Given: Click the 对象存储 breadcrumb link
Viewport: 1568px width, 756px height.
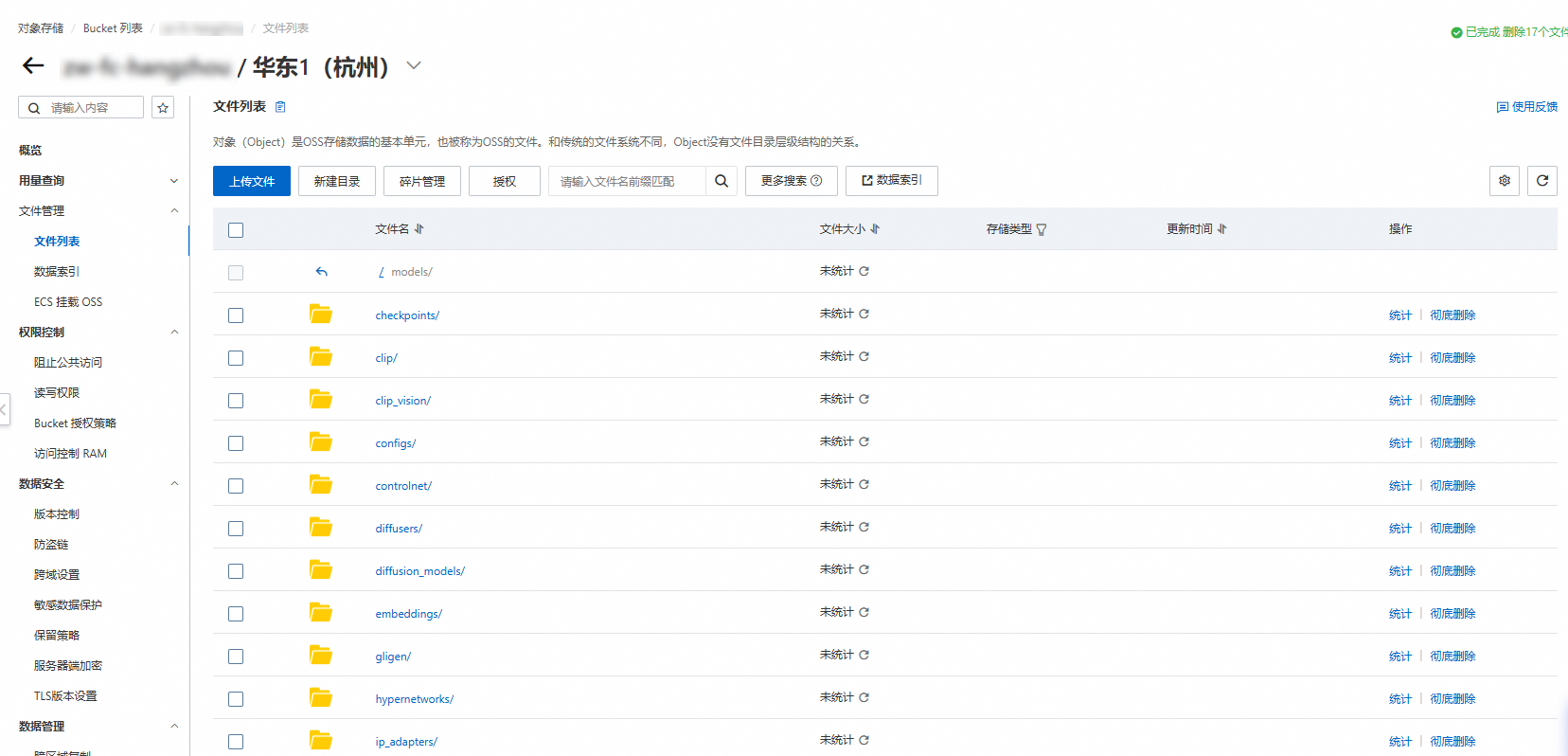Looking at the screenshot, I should coord(41,28).
